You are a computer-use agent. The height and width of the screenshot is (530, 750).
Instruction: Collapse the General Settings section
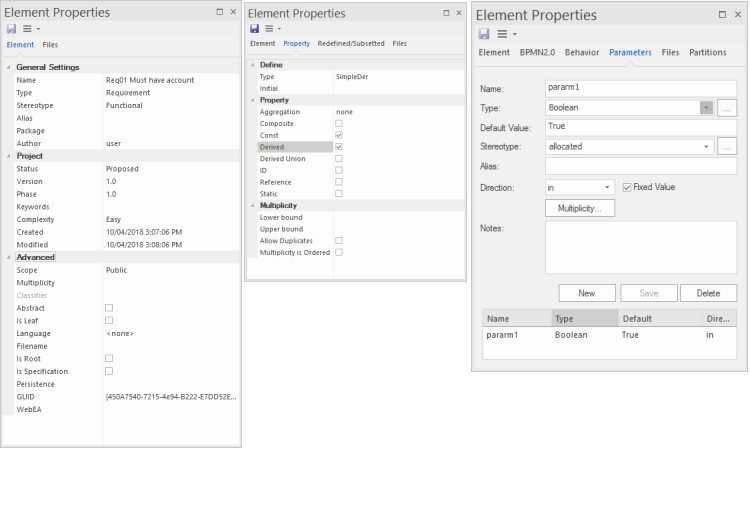[9, 67]
